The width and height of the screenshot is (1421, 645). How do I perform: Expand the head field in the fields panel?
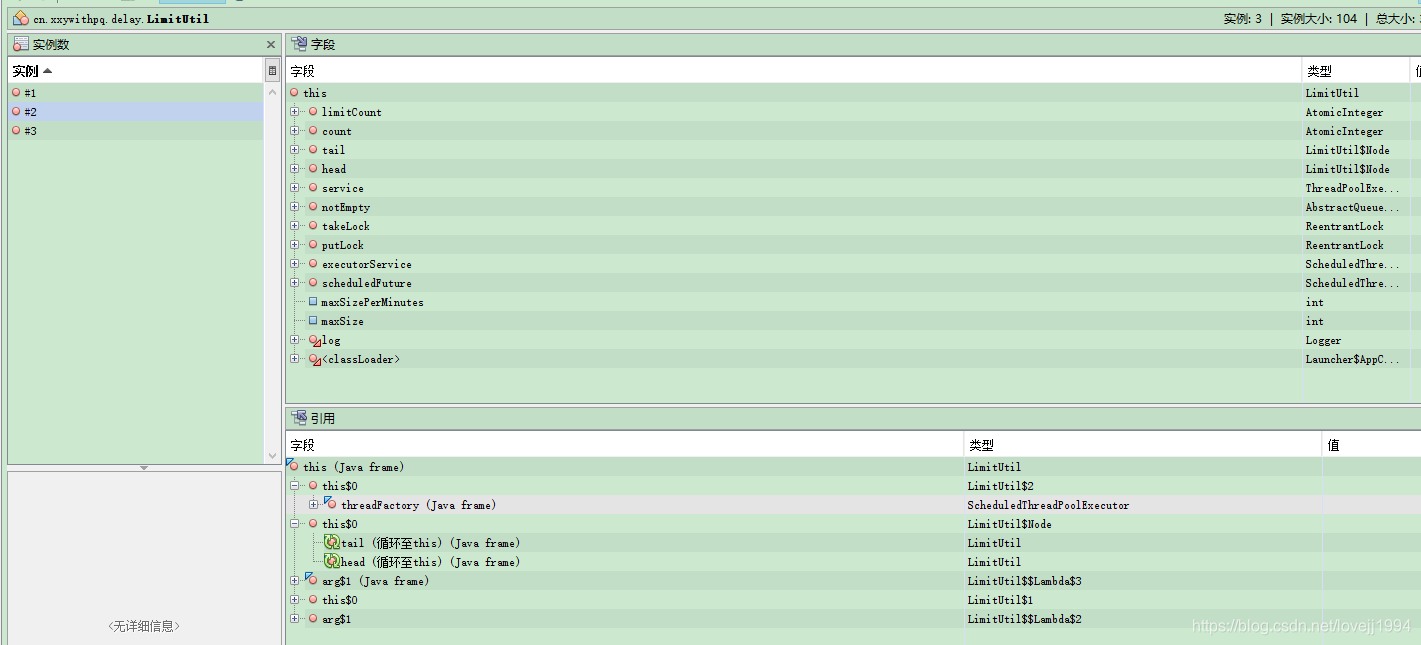[x=295, y=169]
